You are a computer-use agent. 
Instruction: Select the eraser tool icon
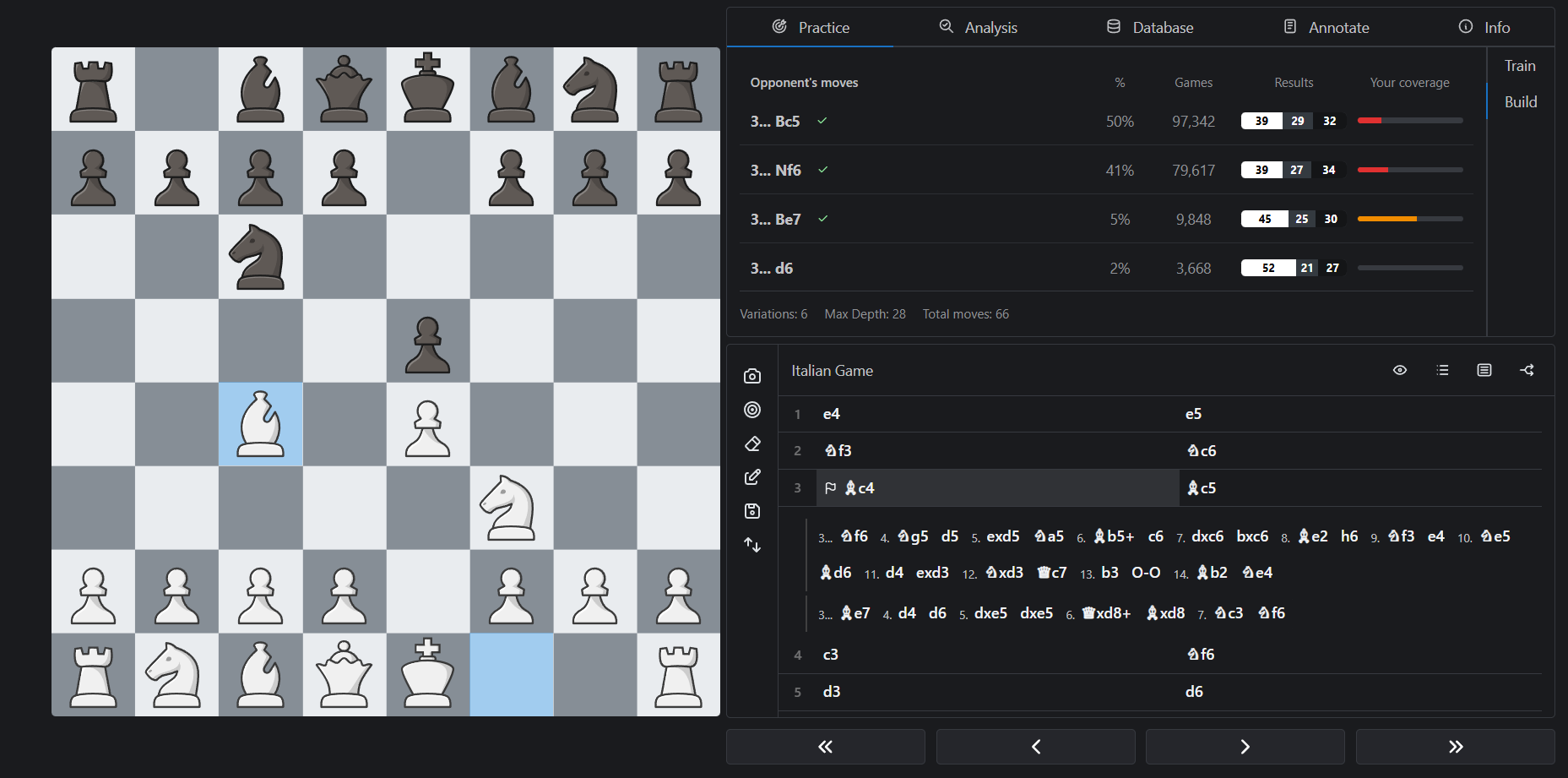(x=752, y=443)
